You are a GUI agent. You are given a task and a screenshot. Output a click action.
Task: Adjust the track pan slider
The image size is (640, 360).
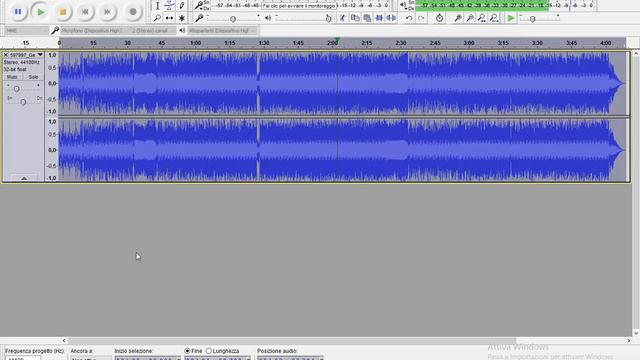[x=23, y=101]
